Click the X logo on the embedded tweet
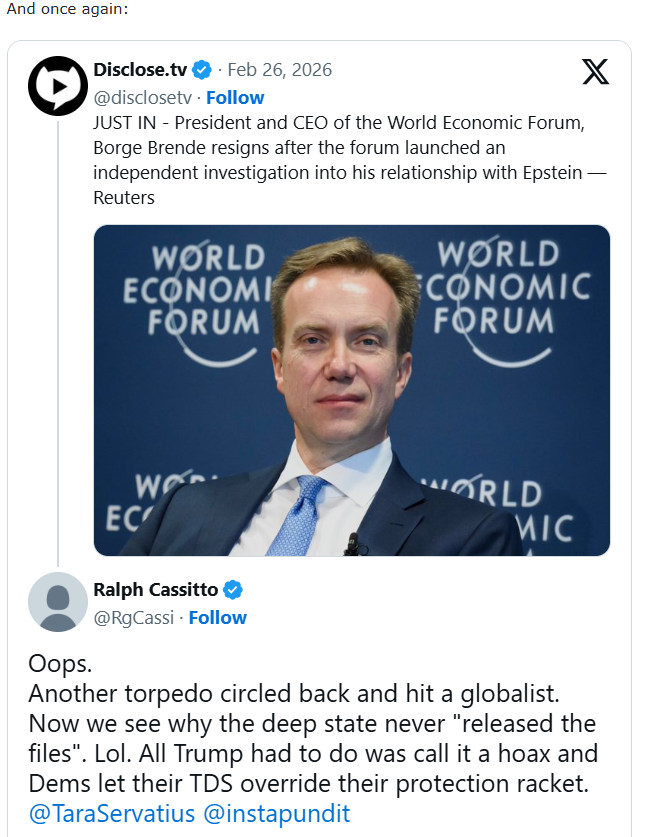Screen dimensions: 648x837 click(x=595, y=72)
